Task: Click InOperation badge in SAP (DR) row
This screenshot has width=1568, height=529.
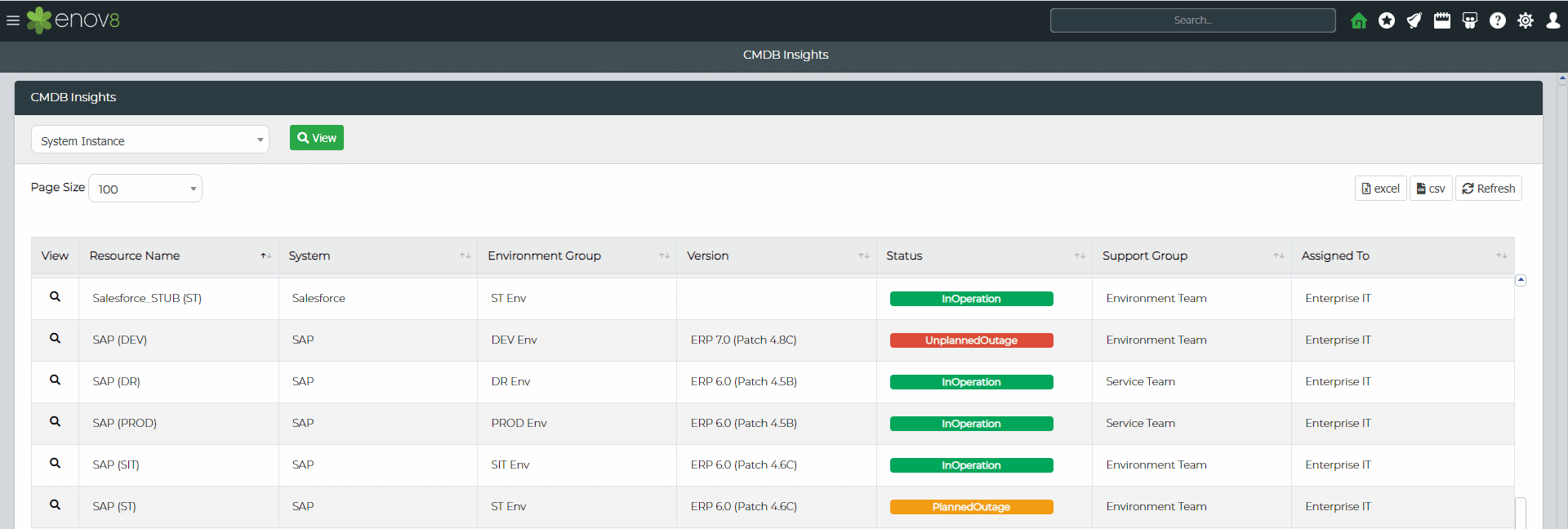Action: pos(971,382)
